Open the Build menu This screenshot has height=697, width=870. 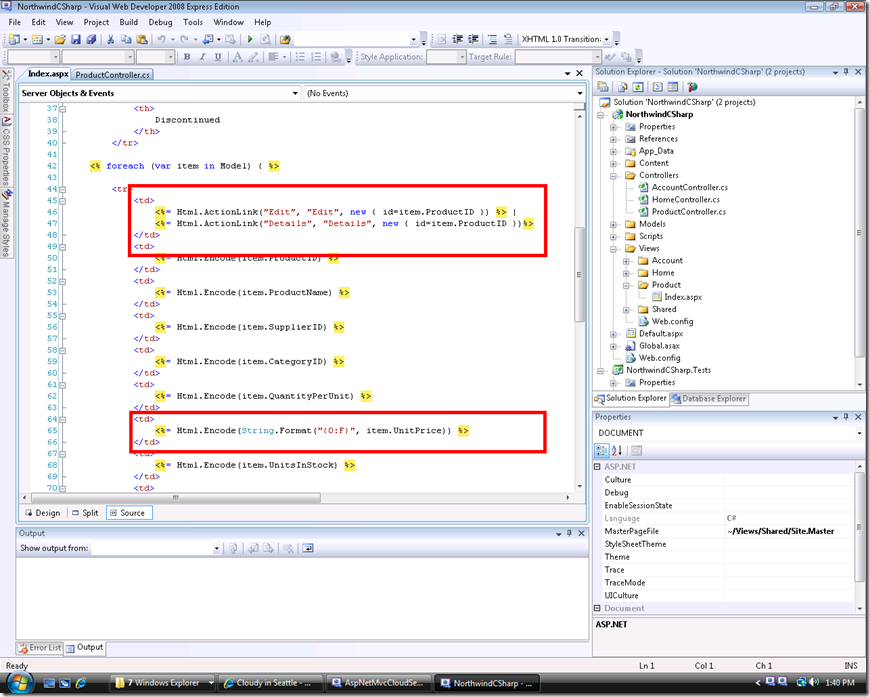(129, 22)
